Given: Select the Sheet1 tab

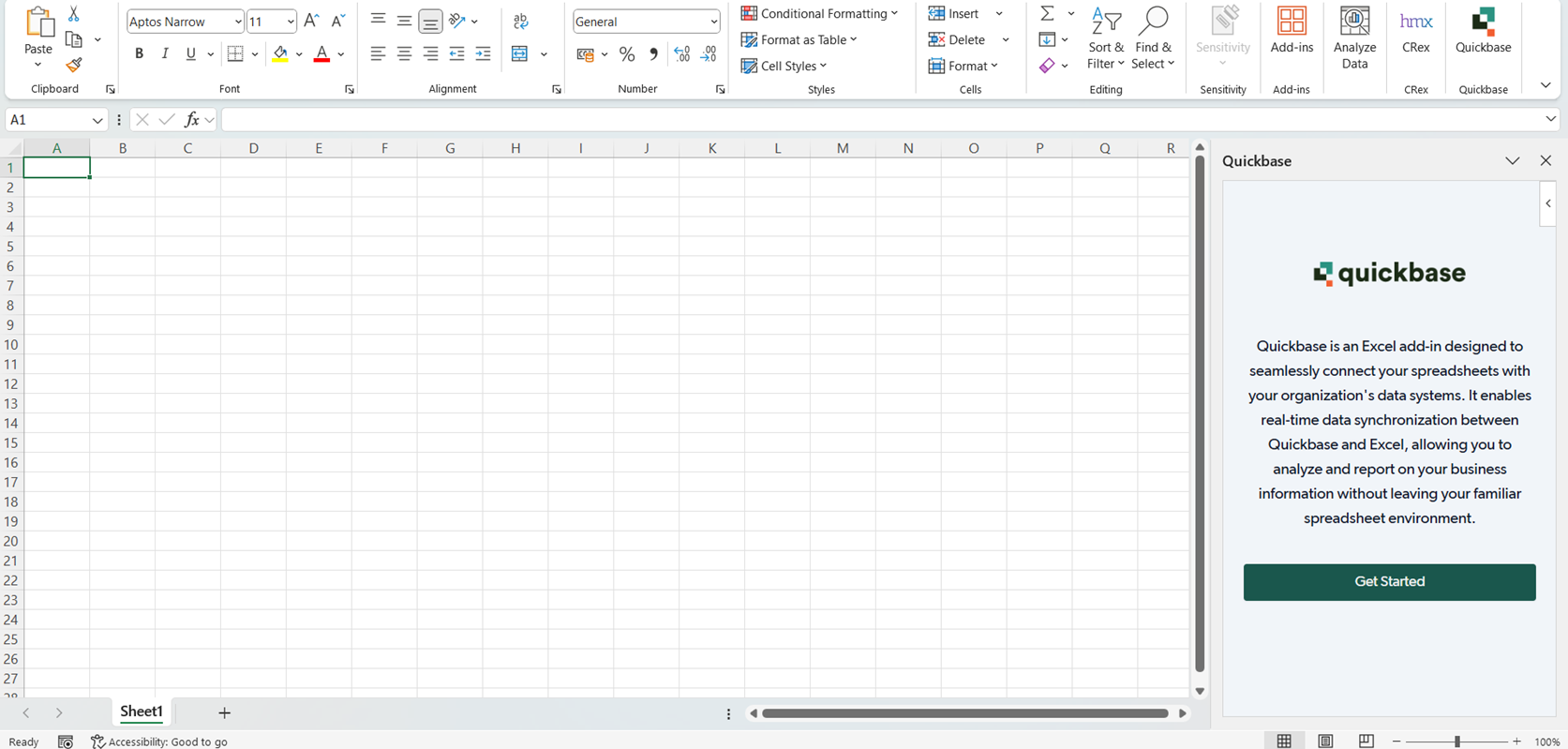Looking at the screenshot, I should point(142,712).
